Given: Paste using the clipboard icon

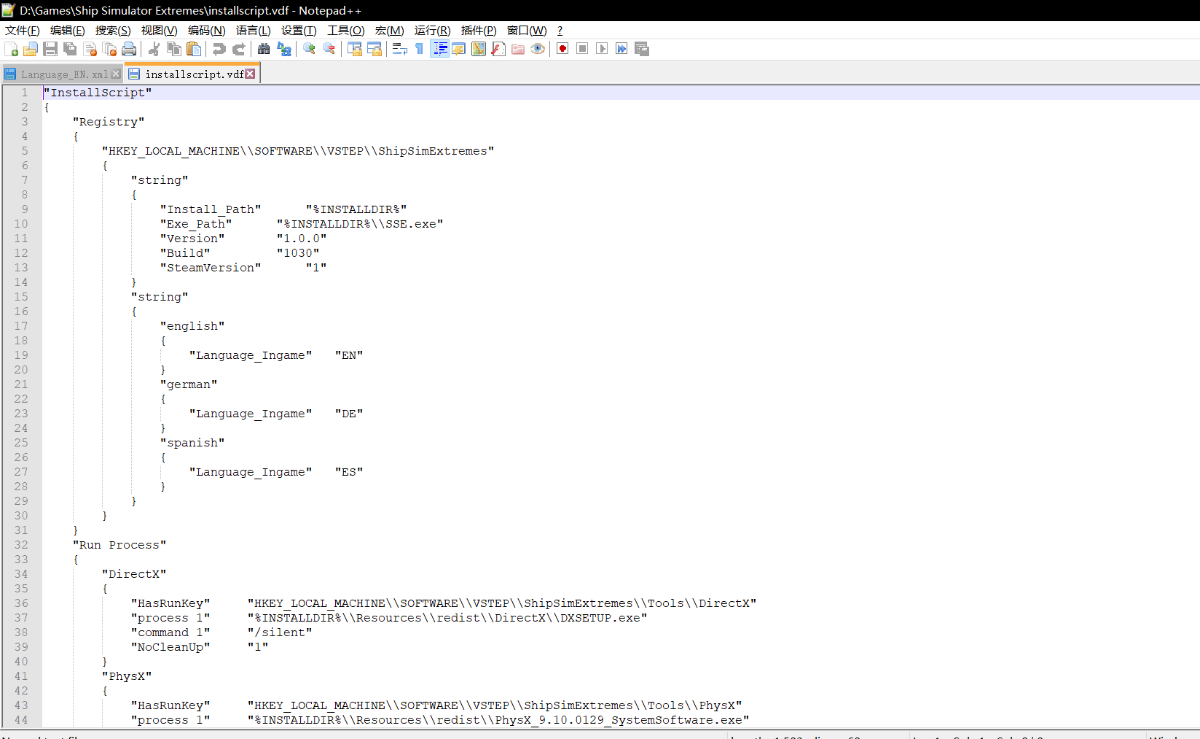Looking at the screenshot, I should [193, 48].
